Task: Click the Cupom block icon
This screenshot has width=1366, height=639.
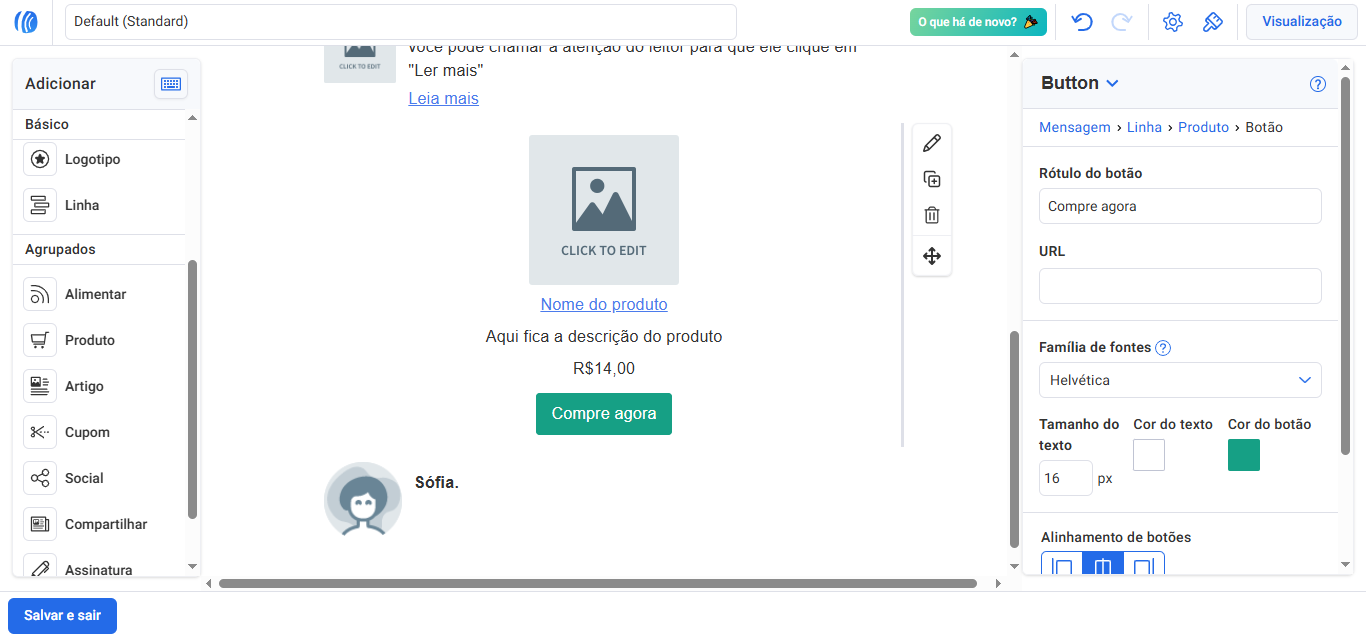Action: pyautogui.click(x=40, y=431)
